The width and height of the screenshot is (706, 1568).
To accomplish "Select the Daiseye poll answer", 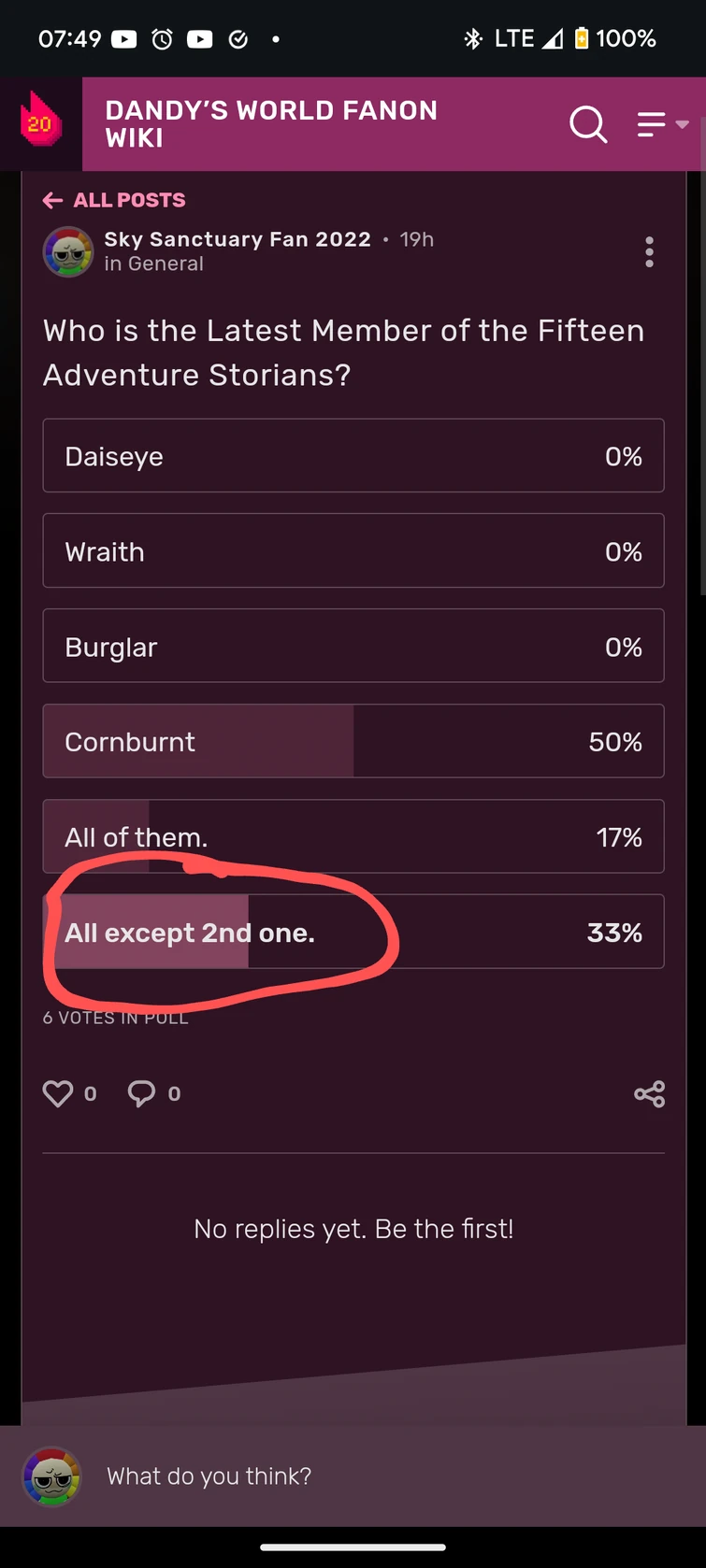I will point(353,456).
